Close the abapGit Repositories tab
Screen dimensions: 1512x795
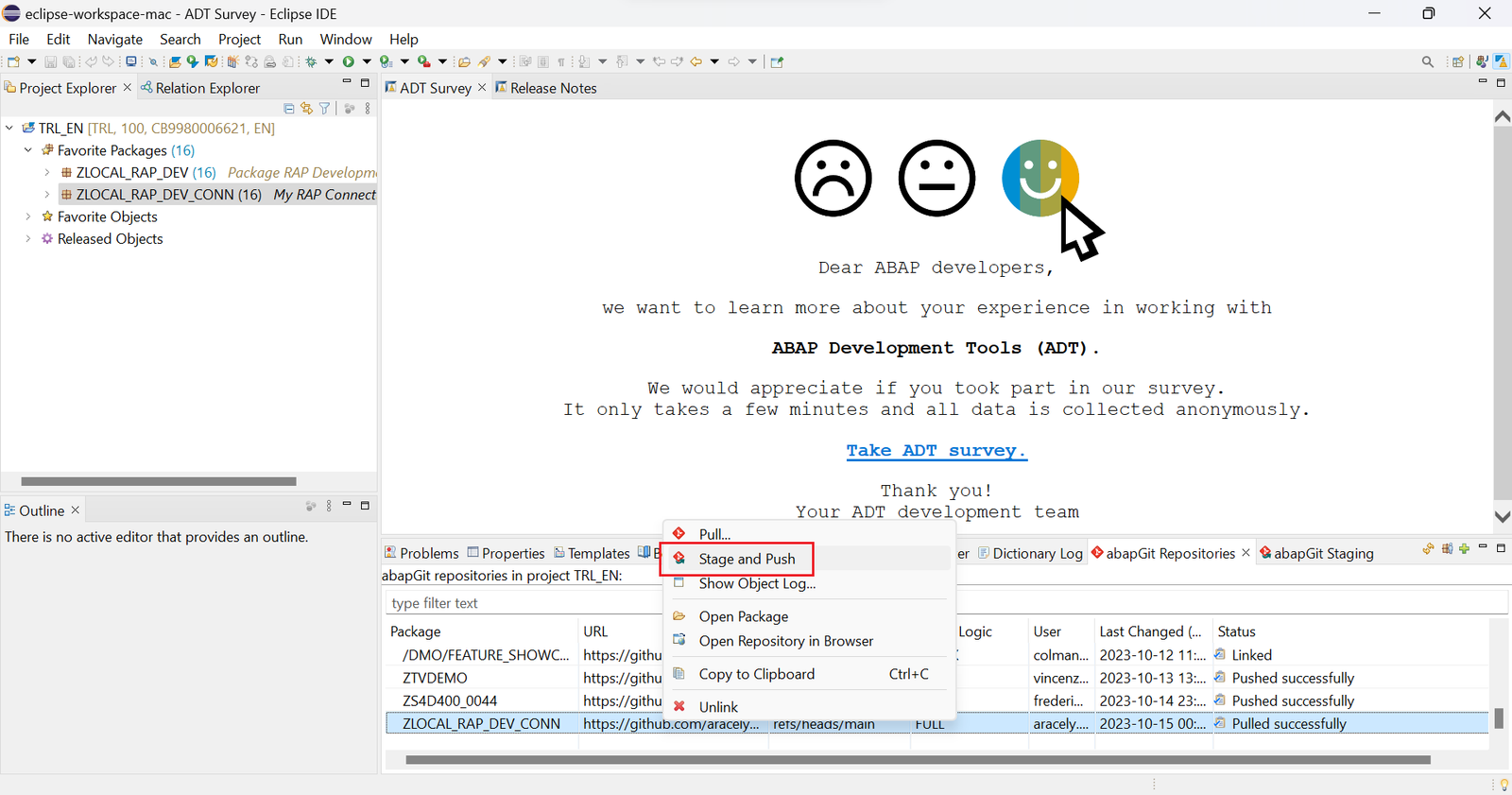[x=1246, y=553]
